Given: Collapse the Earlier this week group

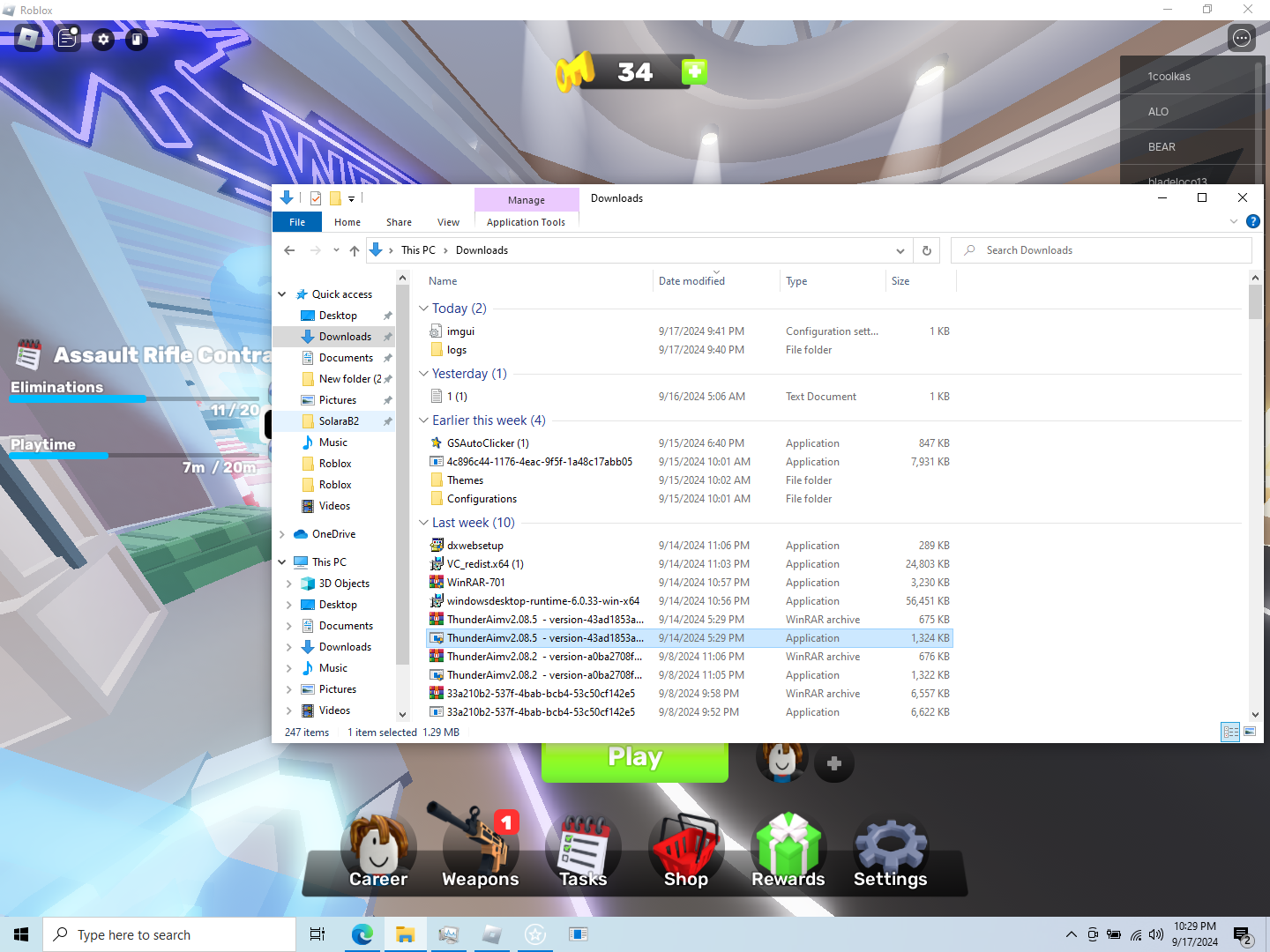Looking at the screenshot, I should [x=423, y=420].
